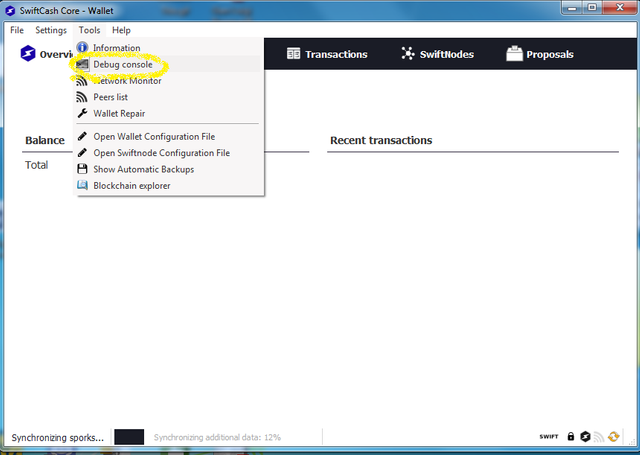Select Network Monitor in Tools menu
Image resolution: width=640 pixels, height=455 pixels.
click(x=169, y=81)
